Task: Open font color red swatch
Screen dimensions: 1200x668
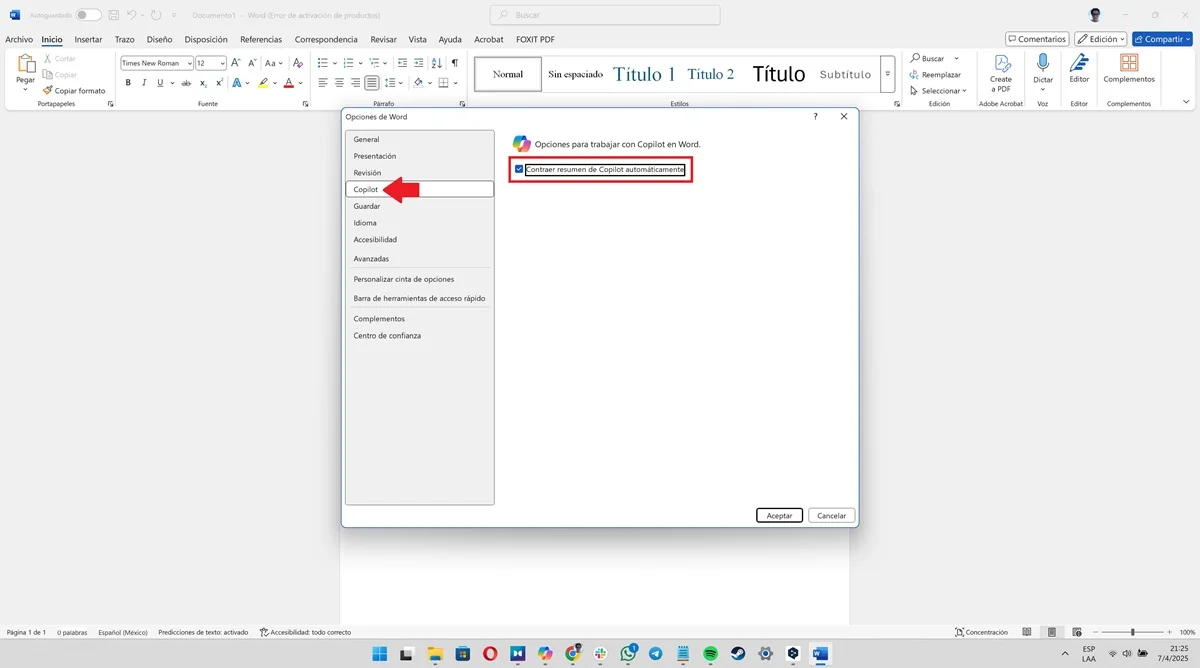Action: [x=288, y=83]
